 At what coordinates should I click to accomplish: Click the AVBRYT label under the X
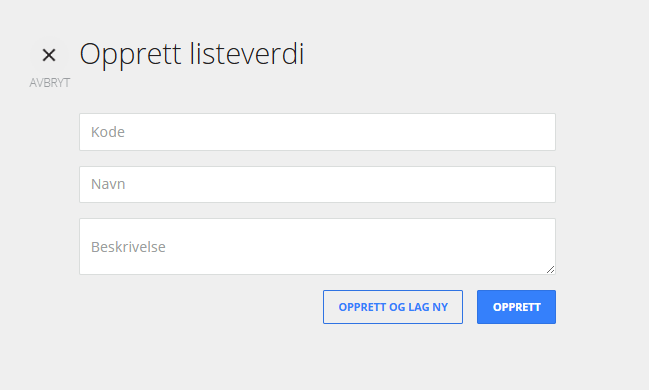(50, 83)
